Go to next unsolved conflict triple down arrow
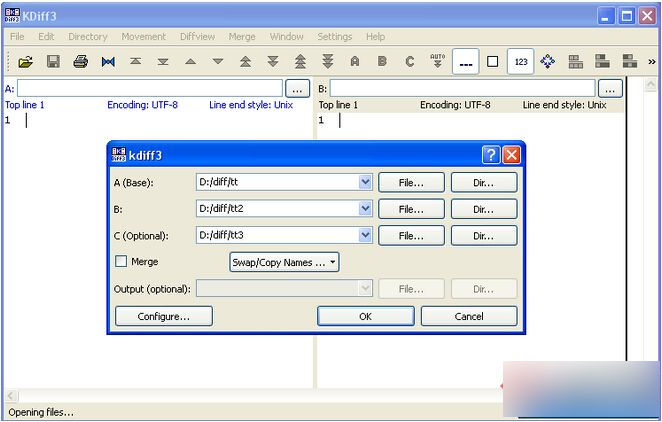 328,62
